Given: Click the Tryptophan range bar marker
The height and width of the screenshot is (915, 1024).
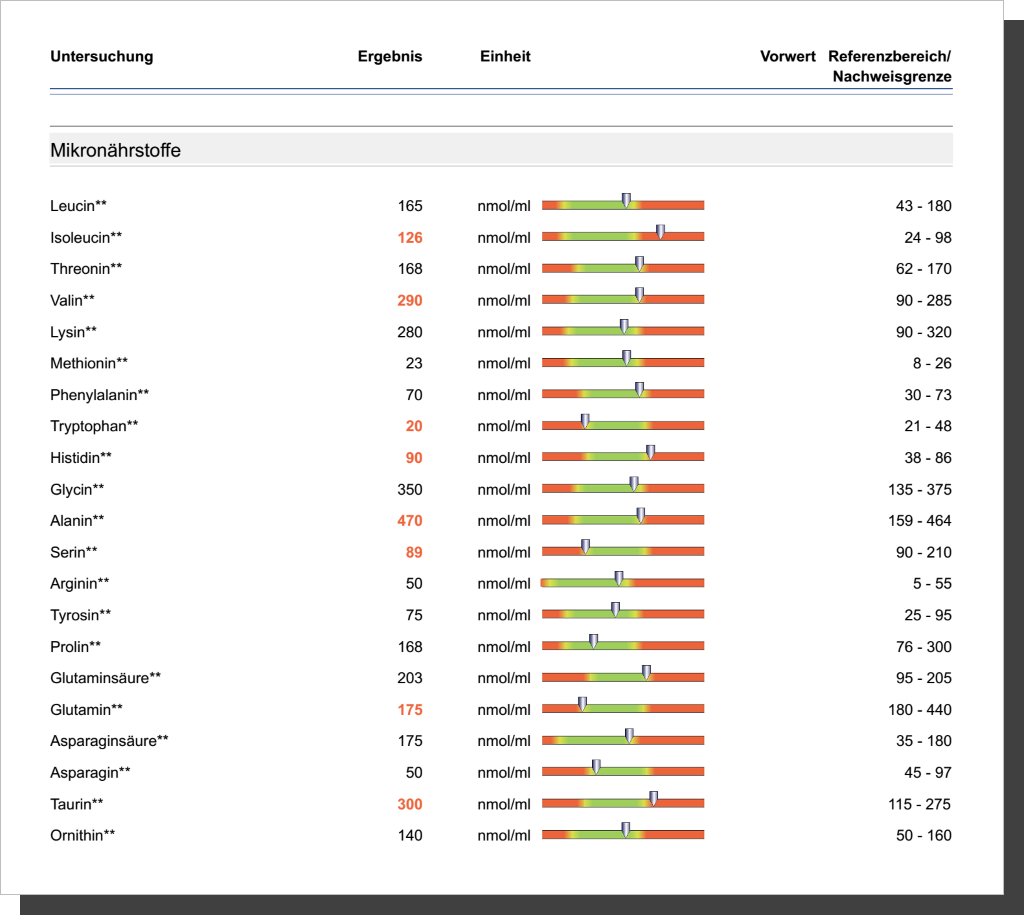Looking at the screenshot, I should (x=585, y=422).
